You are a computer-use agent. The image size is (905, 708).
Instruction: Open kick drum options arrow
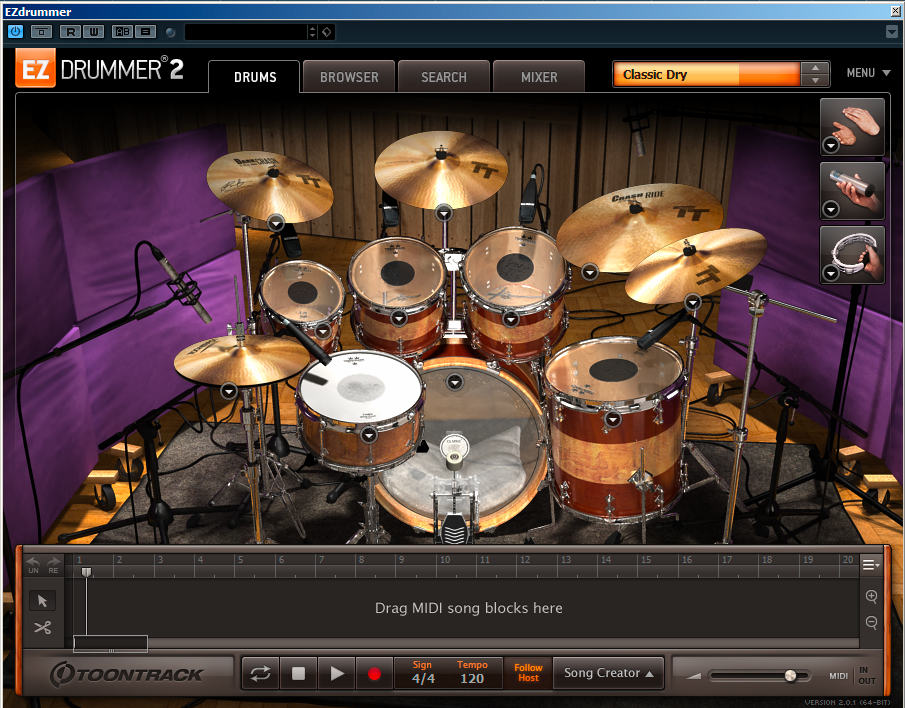[455, 381]
